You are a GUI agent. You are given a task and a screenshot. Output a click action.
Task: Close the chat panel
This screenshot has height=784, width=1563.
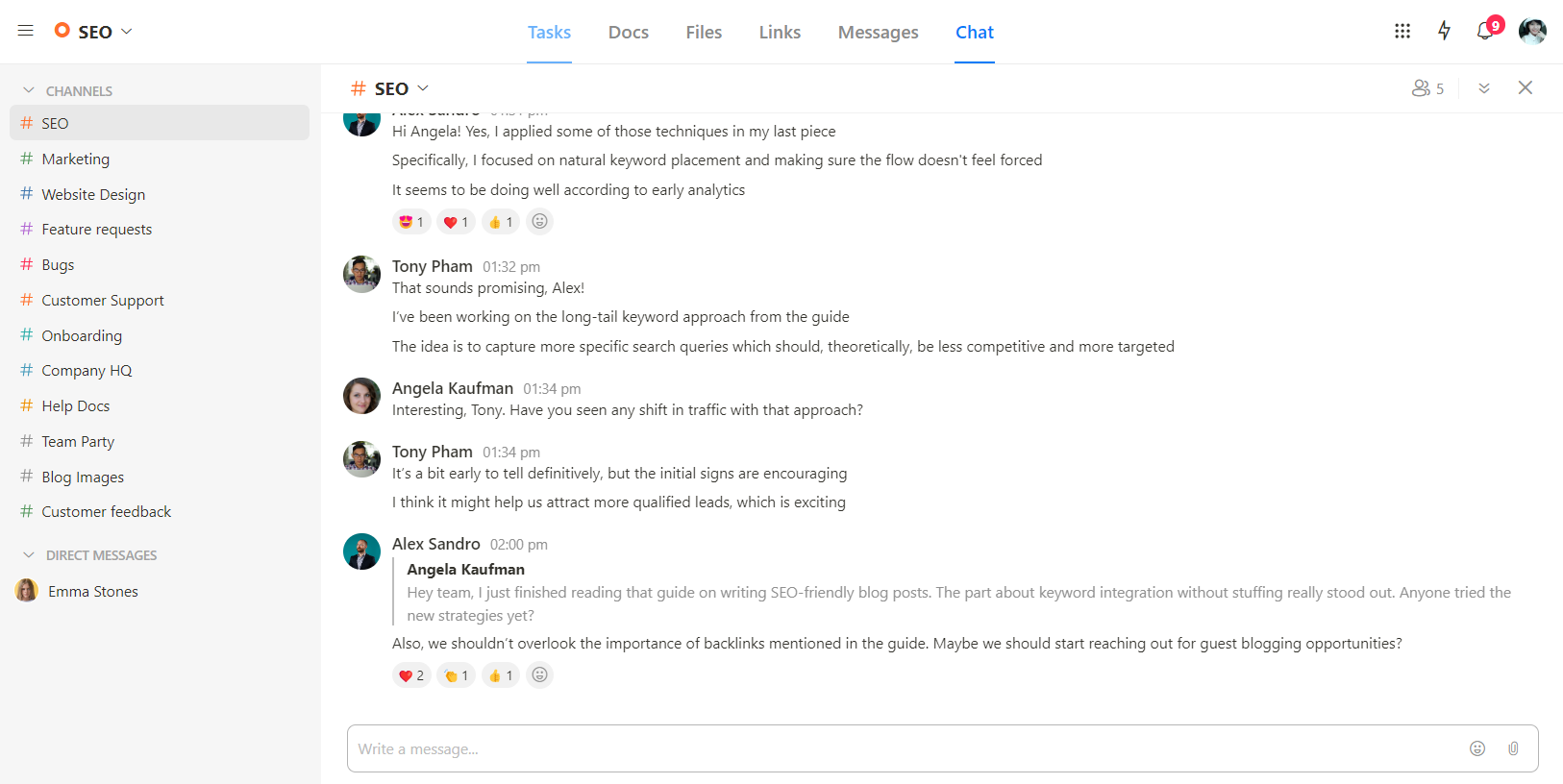(1526, 87)
